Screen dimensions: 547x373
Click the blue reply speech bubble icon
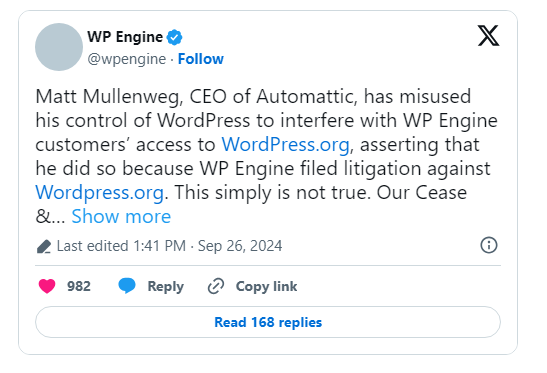pyautogui.click(x=127, y=286)
